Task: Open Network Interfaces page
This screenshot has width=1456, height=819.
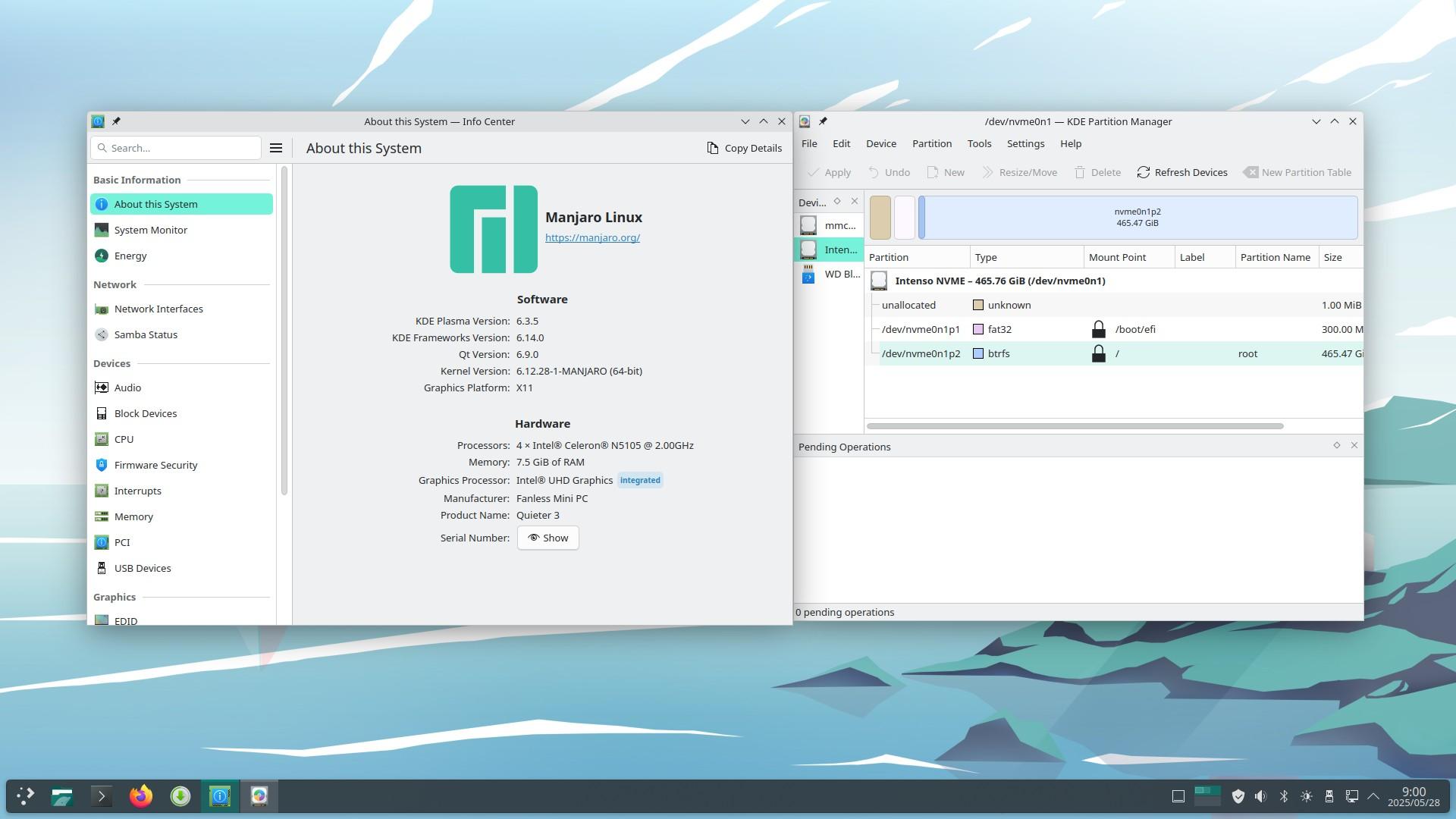Action: point(181,309)
